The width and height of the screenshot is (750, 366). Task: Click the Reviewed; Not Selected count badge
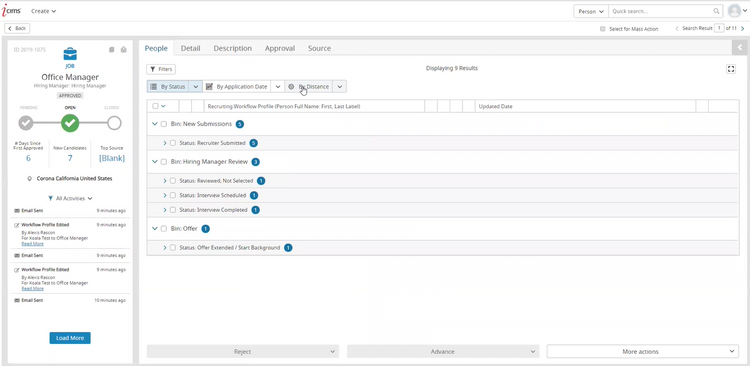(x=261, y=181)
